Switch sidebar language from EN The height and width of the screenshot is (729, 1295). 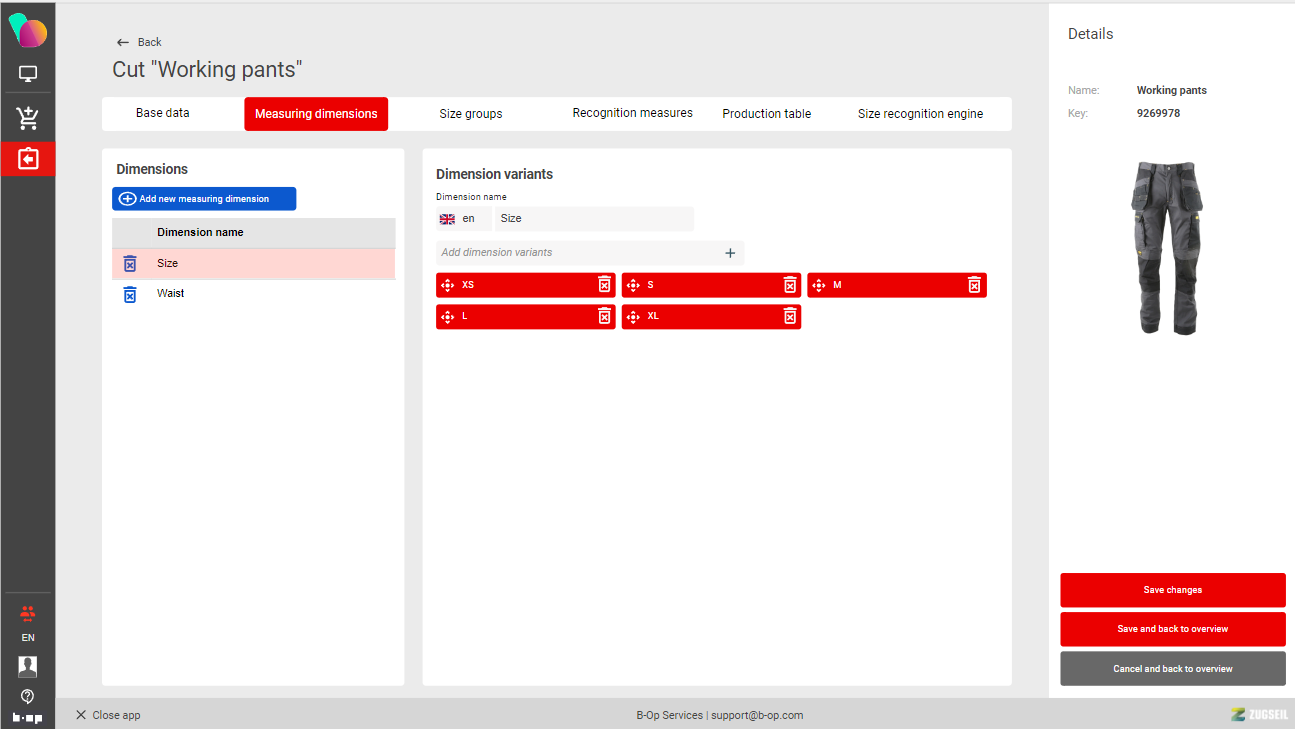click(28, 637)
